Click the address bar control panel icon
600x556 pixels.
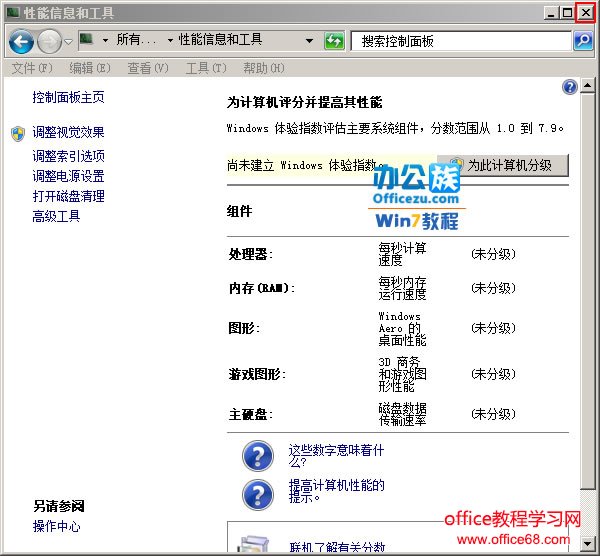(86, 39)
